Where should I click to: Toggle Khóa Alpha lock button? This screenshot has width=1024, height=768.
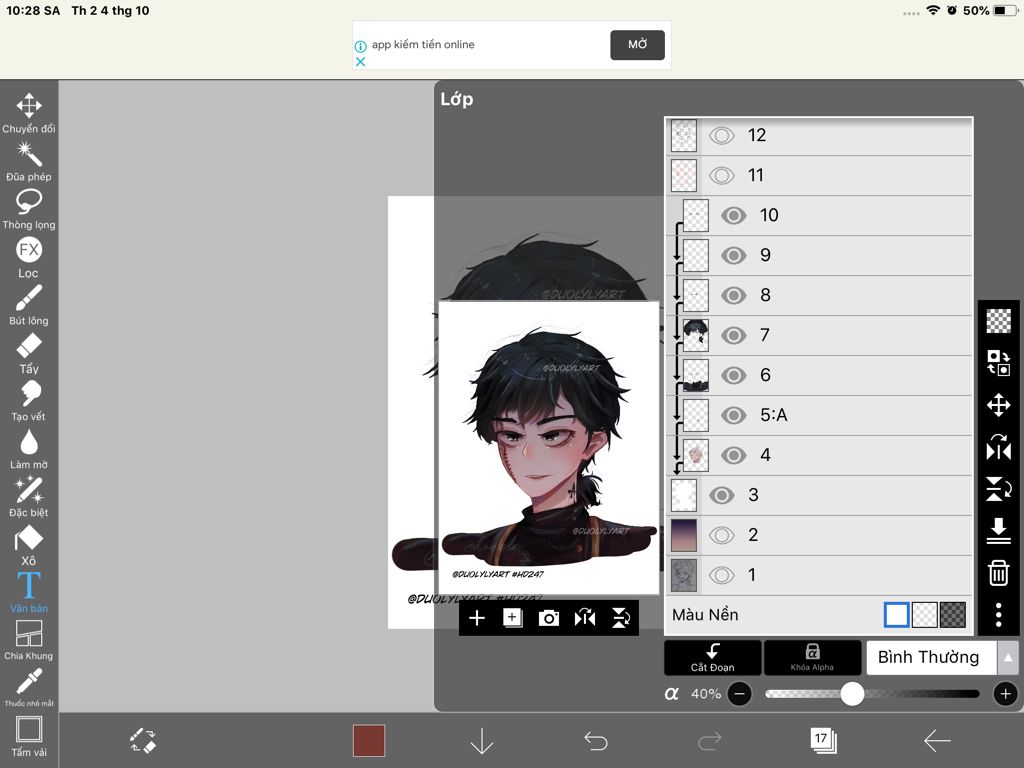tap(812, 658)
